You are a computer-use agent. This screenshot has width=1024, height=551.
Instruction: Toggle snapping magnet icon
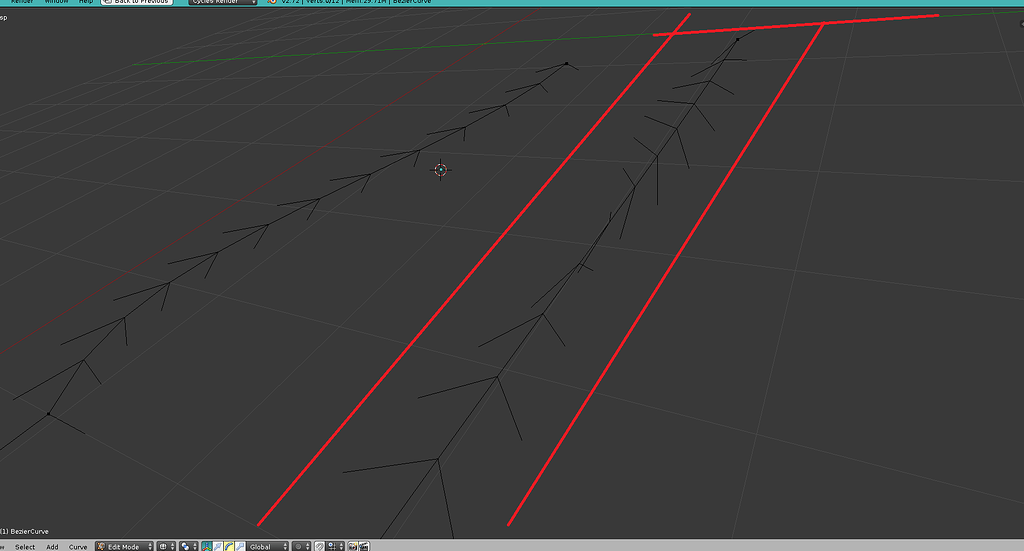(x=319, y=546)
